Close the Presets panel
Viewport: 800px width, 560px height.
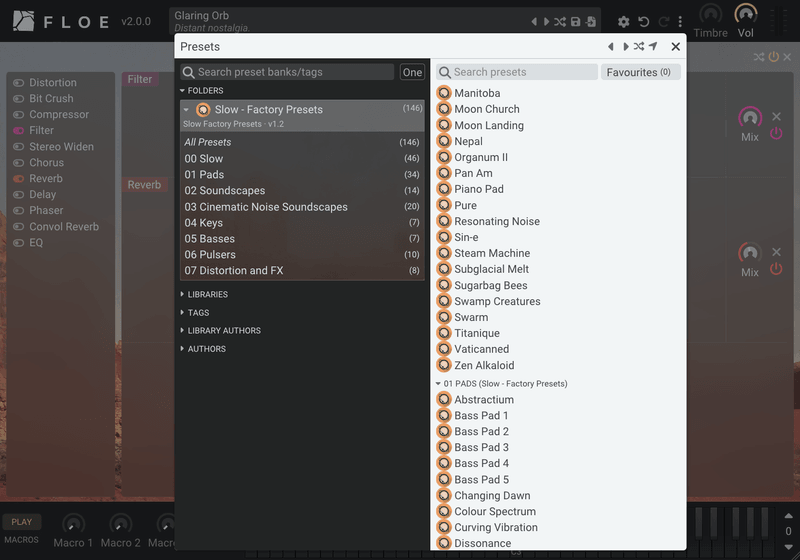[676, 47]
